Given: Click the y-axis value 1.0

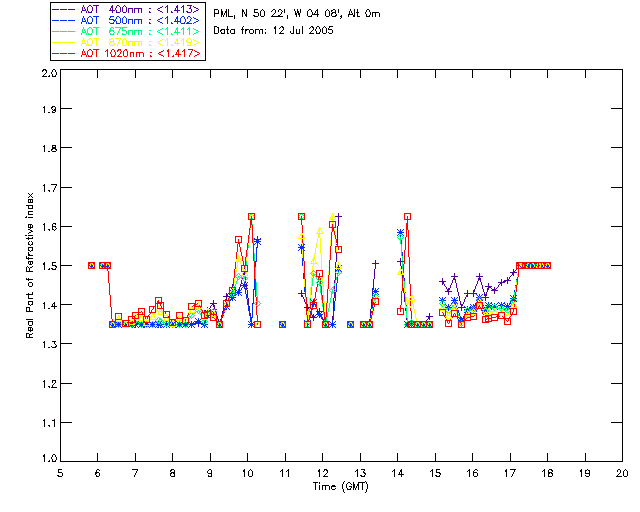Looking at the screenshot, I should pyautogui.click(x=49, y=458).
